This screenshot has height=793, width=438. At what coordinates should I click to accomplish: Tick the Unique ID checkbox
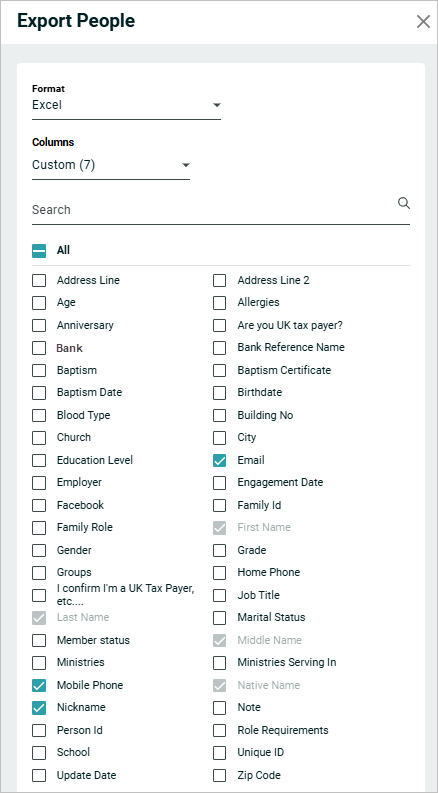point(220,753)
